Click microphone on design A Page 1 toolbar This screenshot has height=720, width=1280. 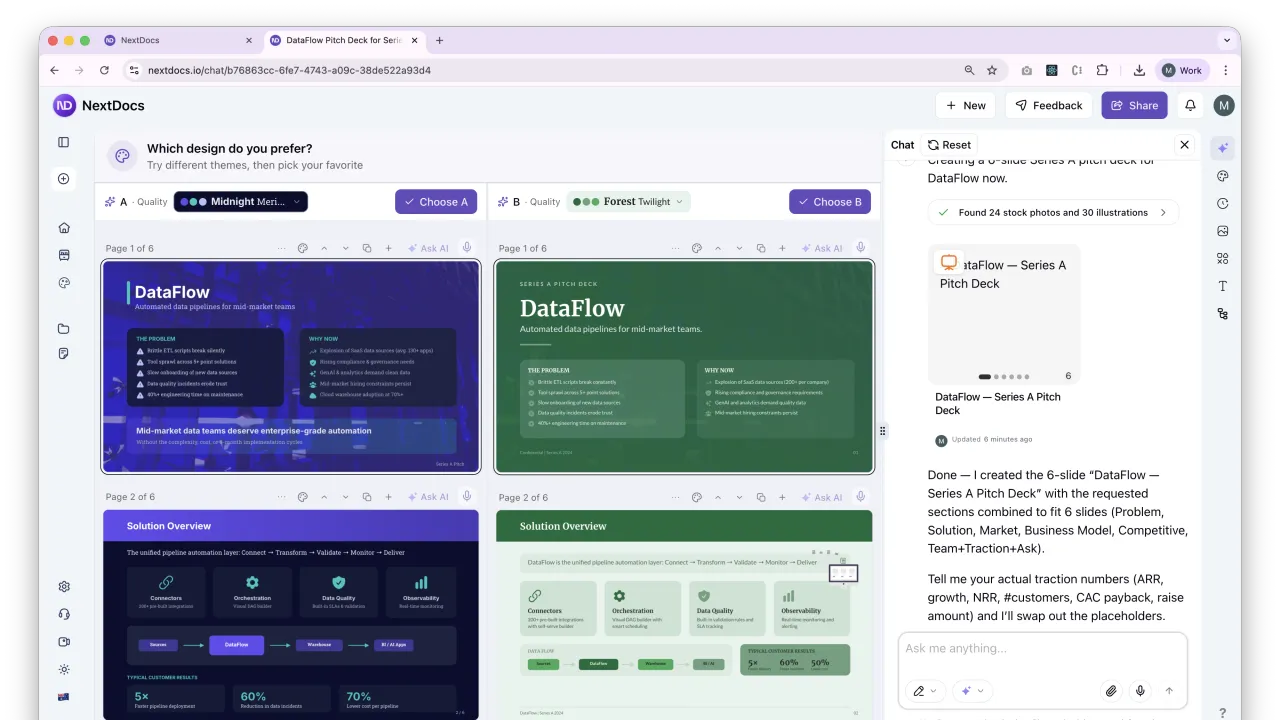coord(467,248)
